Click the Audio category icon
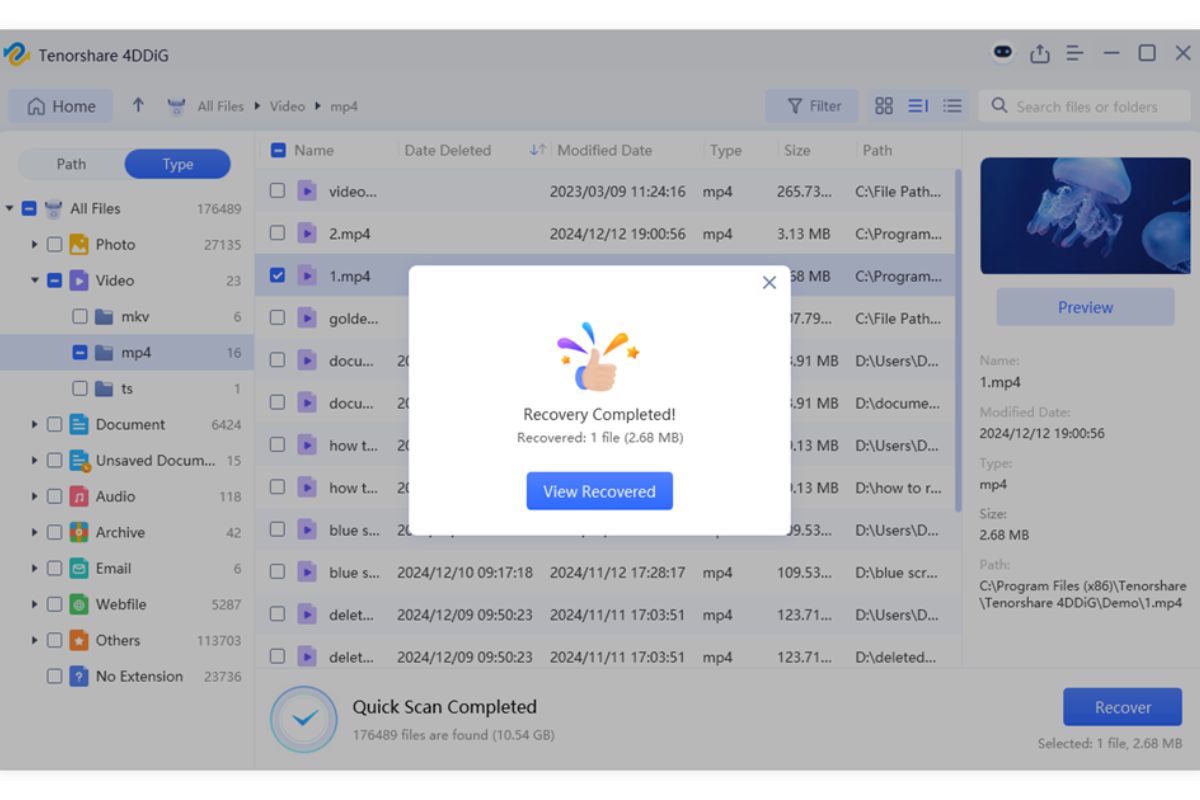Screen dimensions: 1200x800 point(79,496)
